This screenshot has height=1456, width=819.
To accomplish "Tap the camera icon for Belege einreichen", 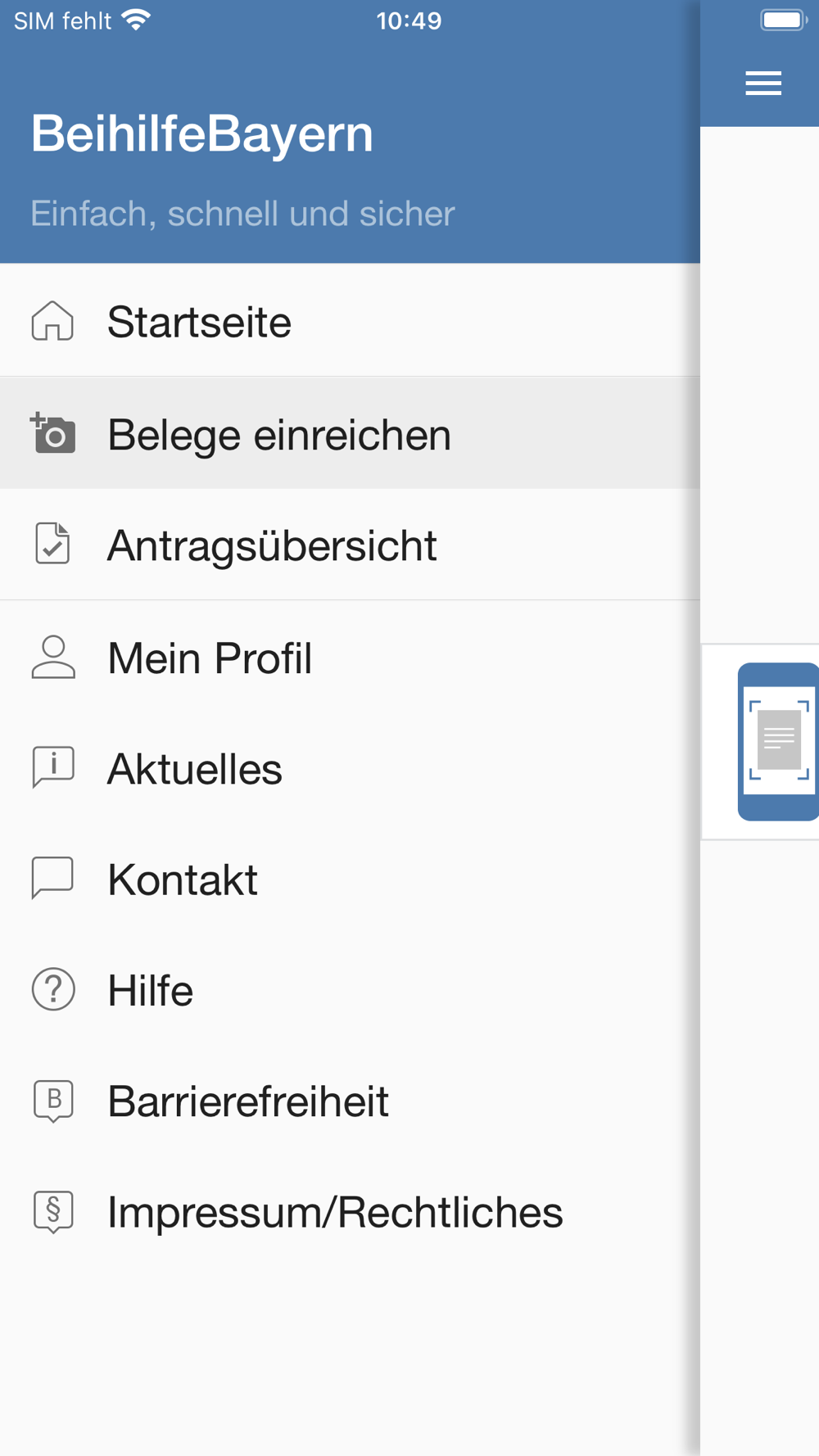I will pyautogui.click(x=53, y=433).
